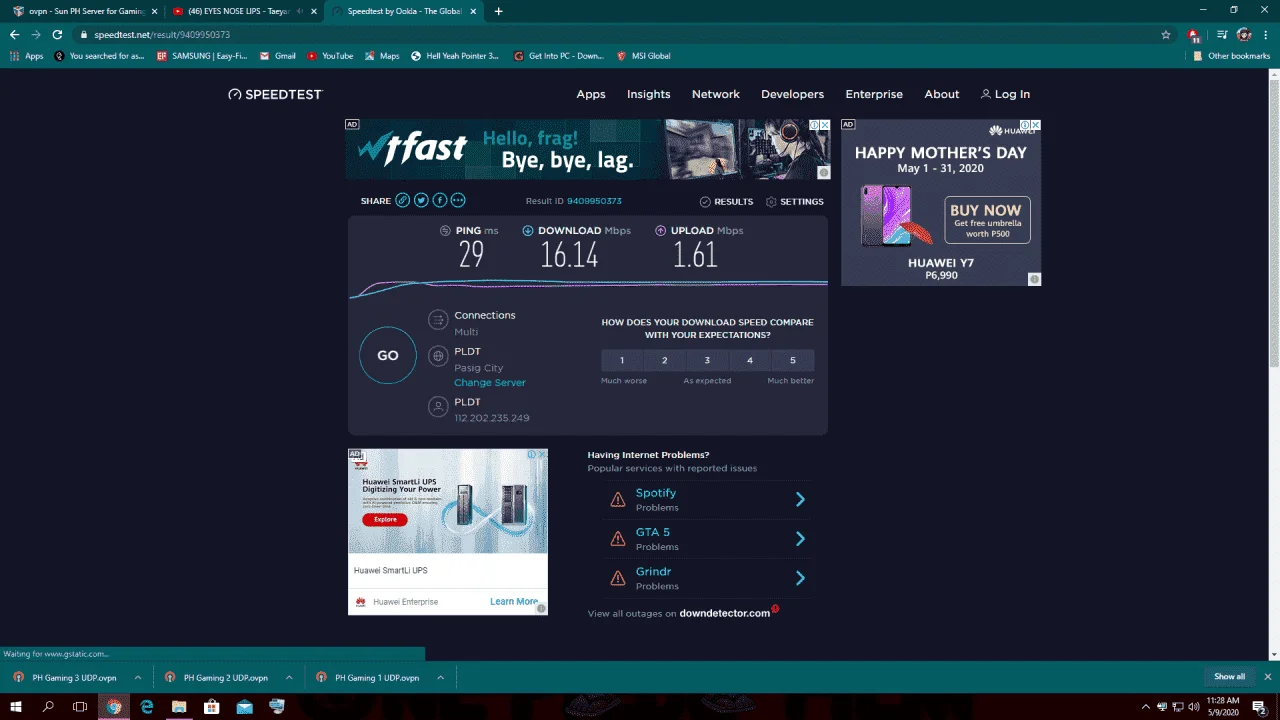Image resolution: width=1280 pixels, height=720 pixels.
Task: Open Microsoft Store from the taskbar
Action: click(212, 706)
